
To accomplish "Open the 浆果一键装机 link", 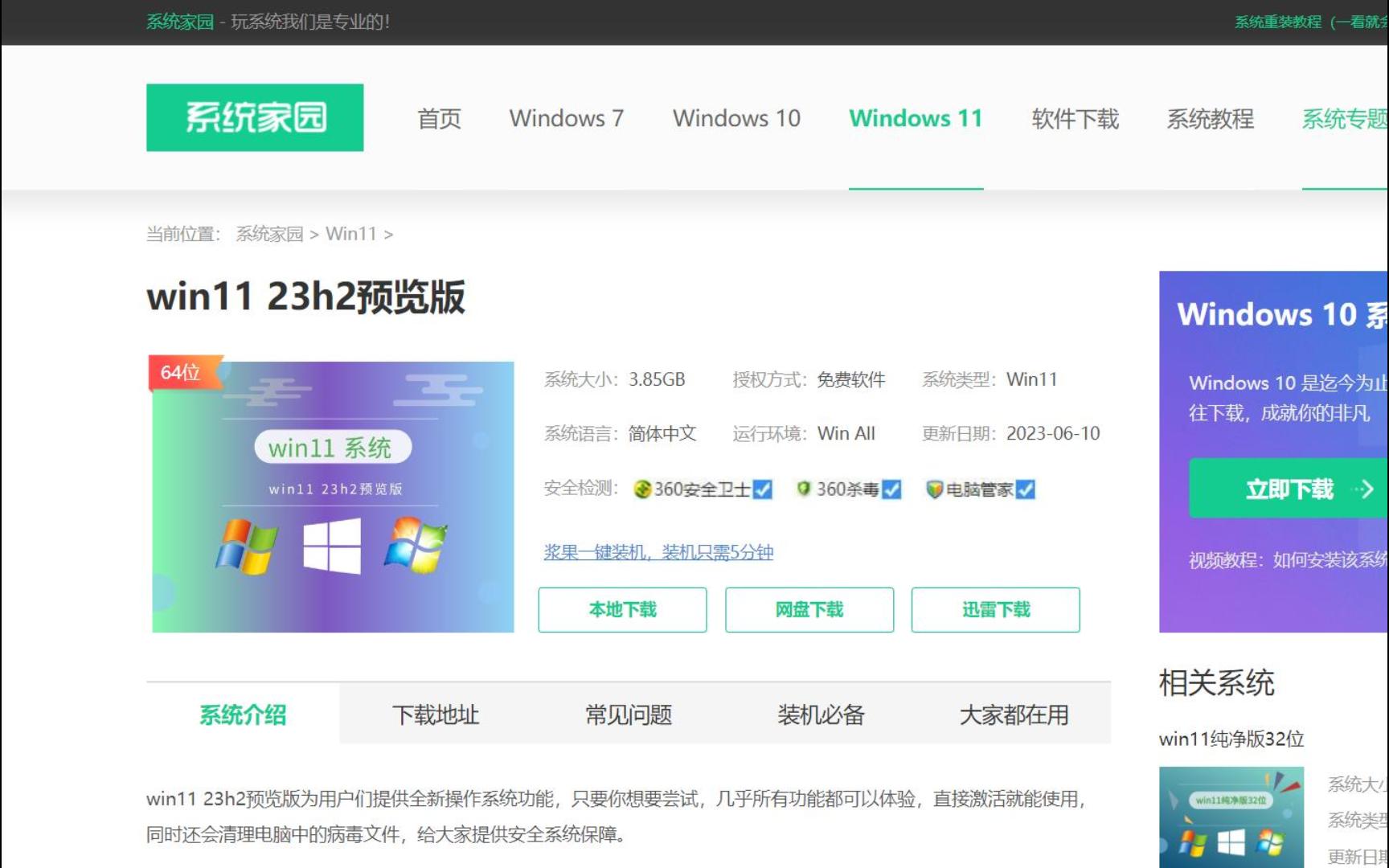I will point(658,552).
